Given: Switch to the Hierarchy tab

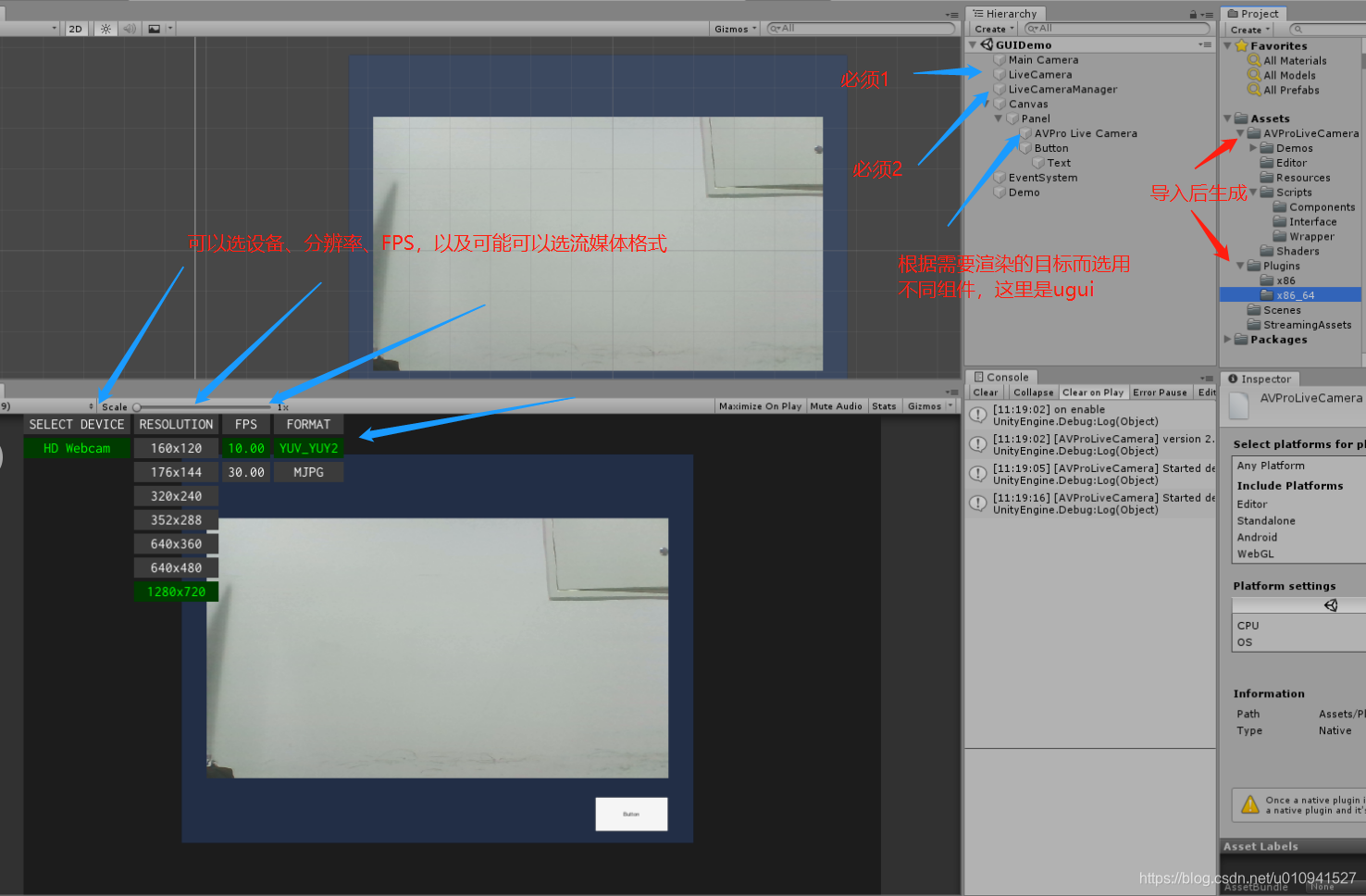Looking at the screenshot, I should click(x=1006, y=14).
